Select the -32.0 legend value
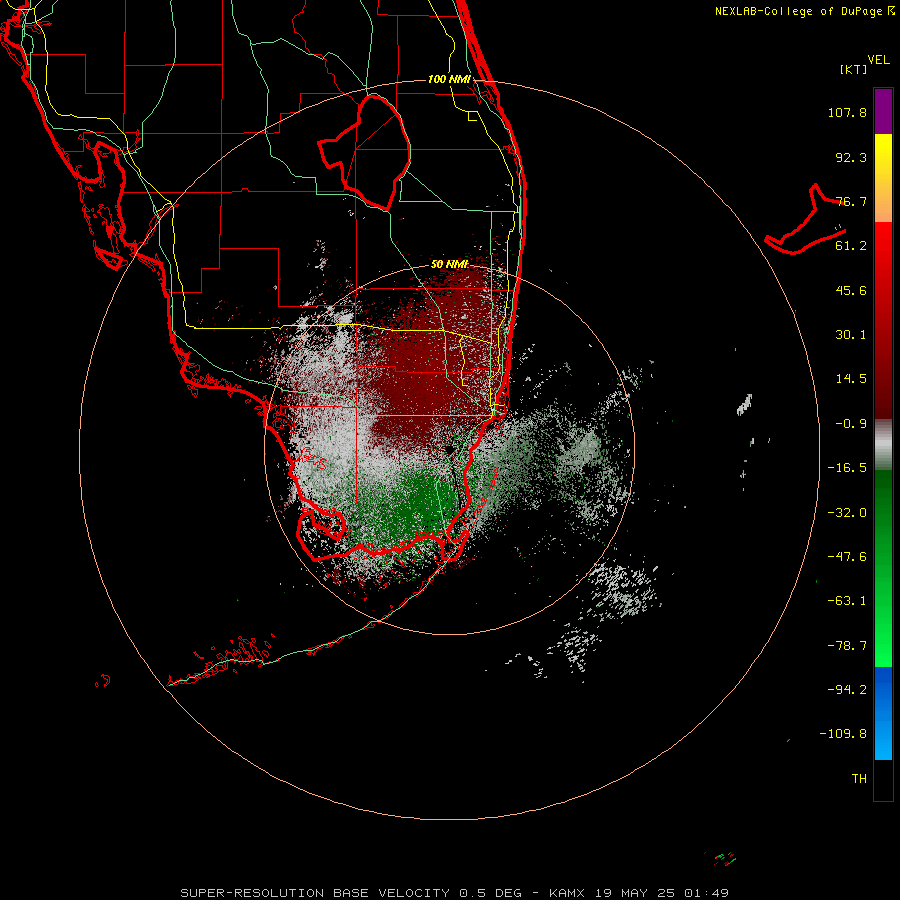The height and width of the screenshot is (900, 900). click(847, 513)
